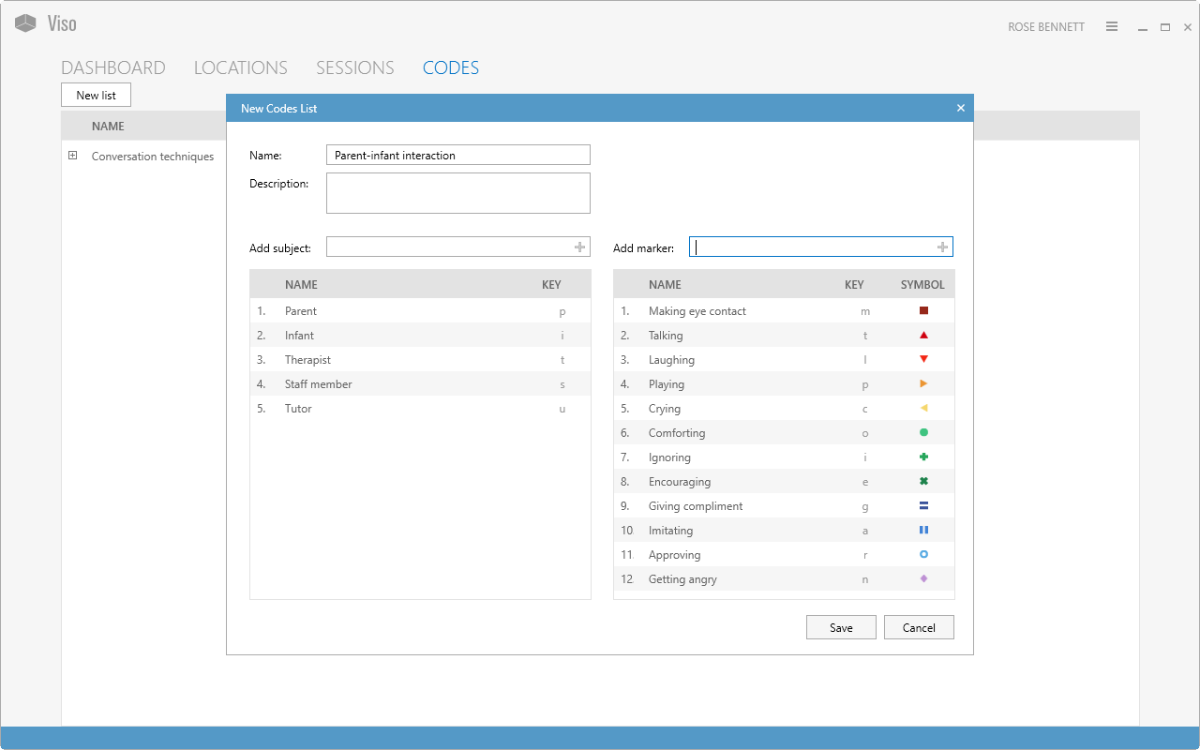The height and width of the screenshot is (750, 1200).
Task: Click the New list button
Action: point(96,95)
